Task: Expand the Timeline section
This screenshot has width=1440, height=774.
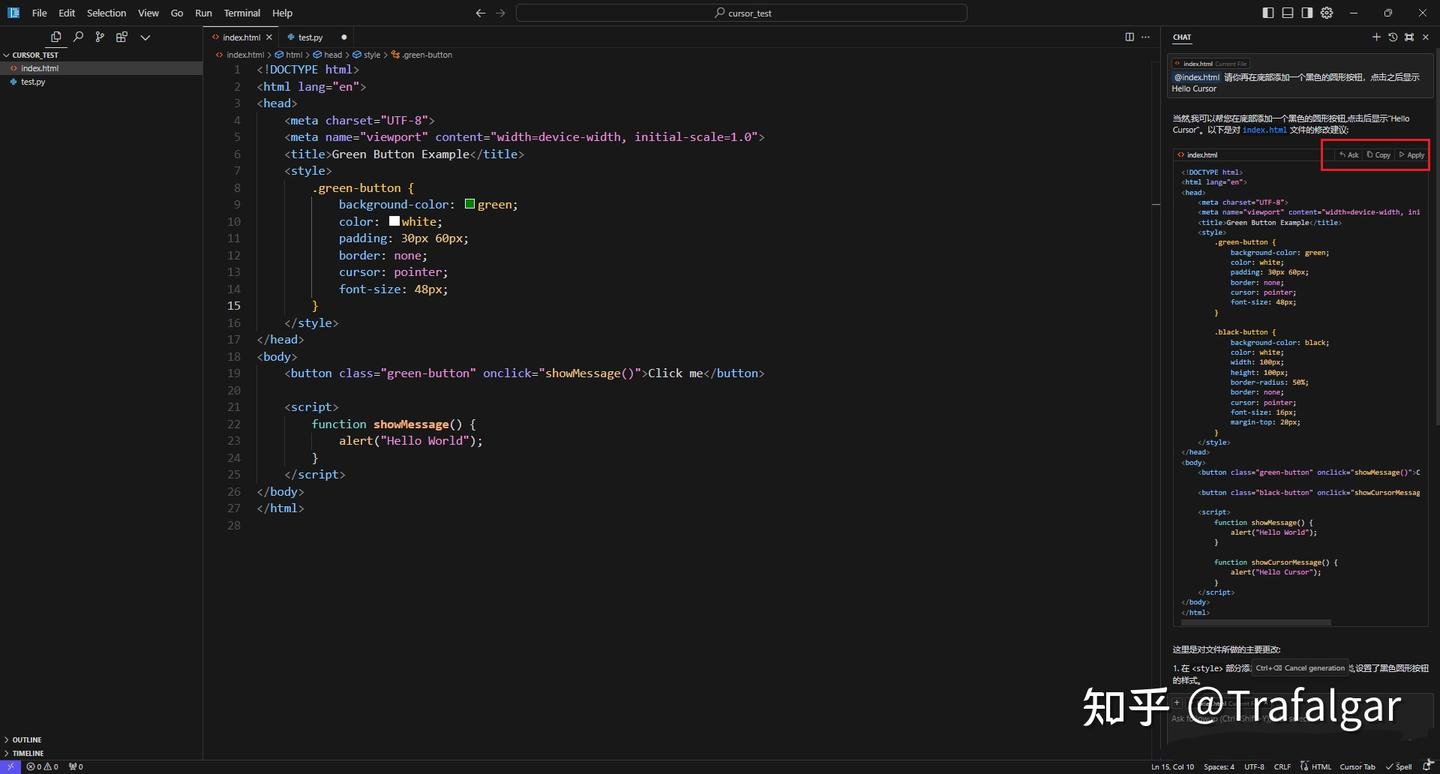Action: [x=28, y=753]
